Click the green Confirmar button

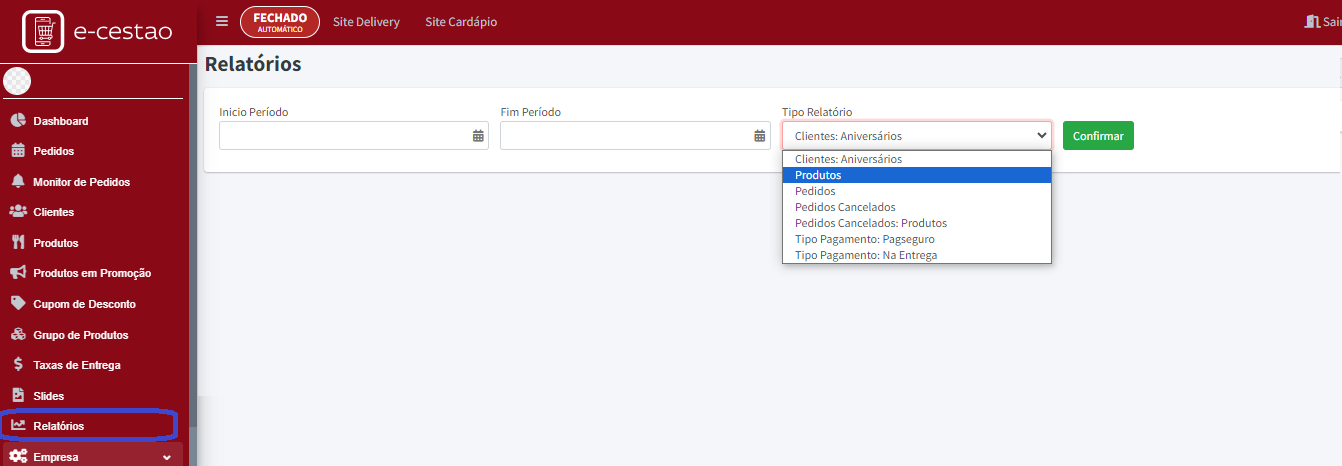tap(1098, 136)
